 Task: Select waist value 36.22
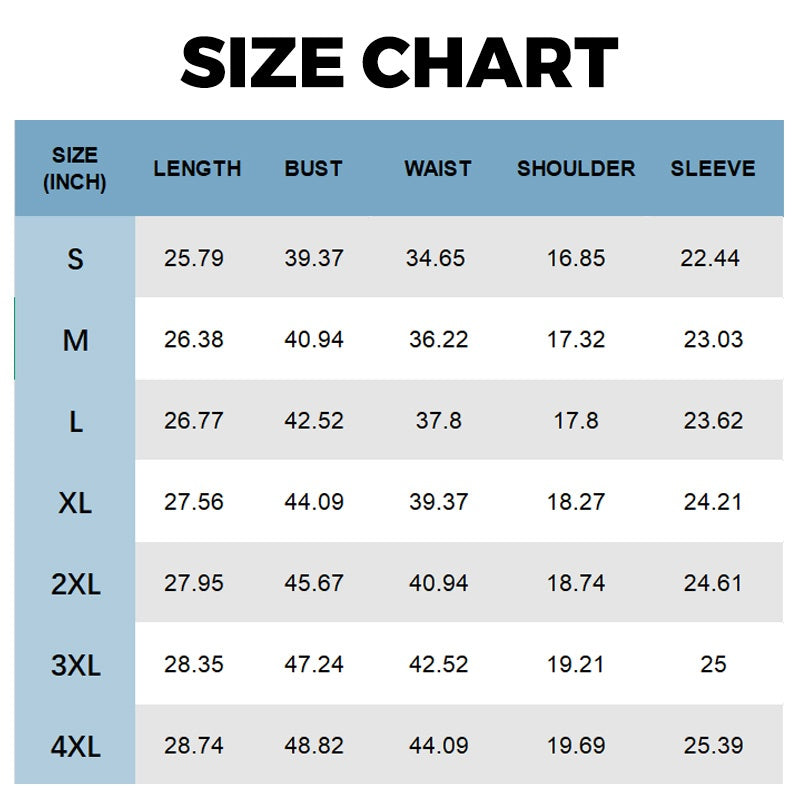pyautogui.click(x=438, y=340)
